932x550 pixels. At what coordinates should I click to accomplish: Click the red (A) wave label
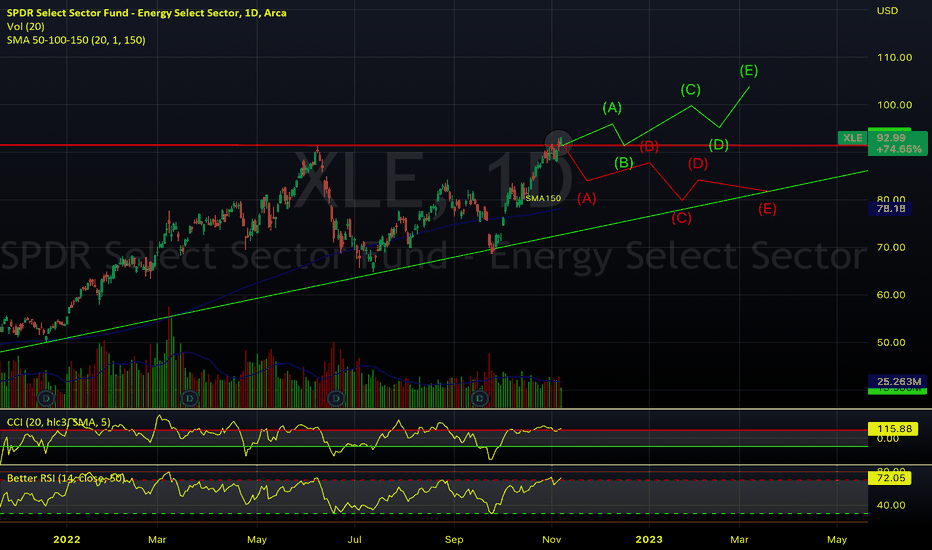click(x=587, y=198)
